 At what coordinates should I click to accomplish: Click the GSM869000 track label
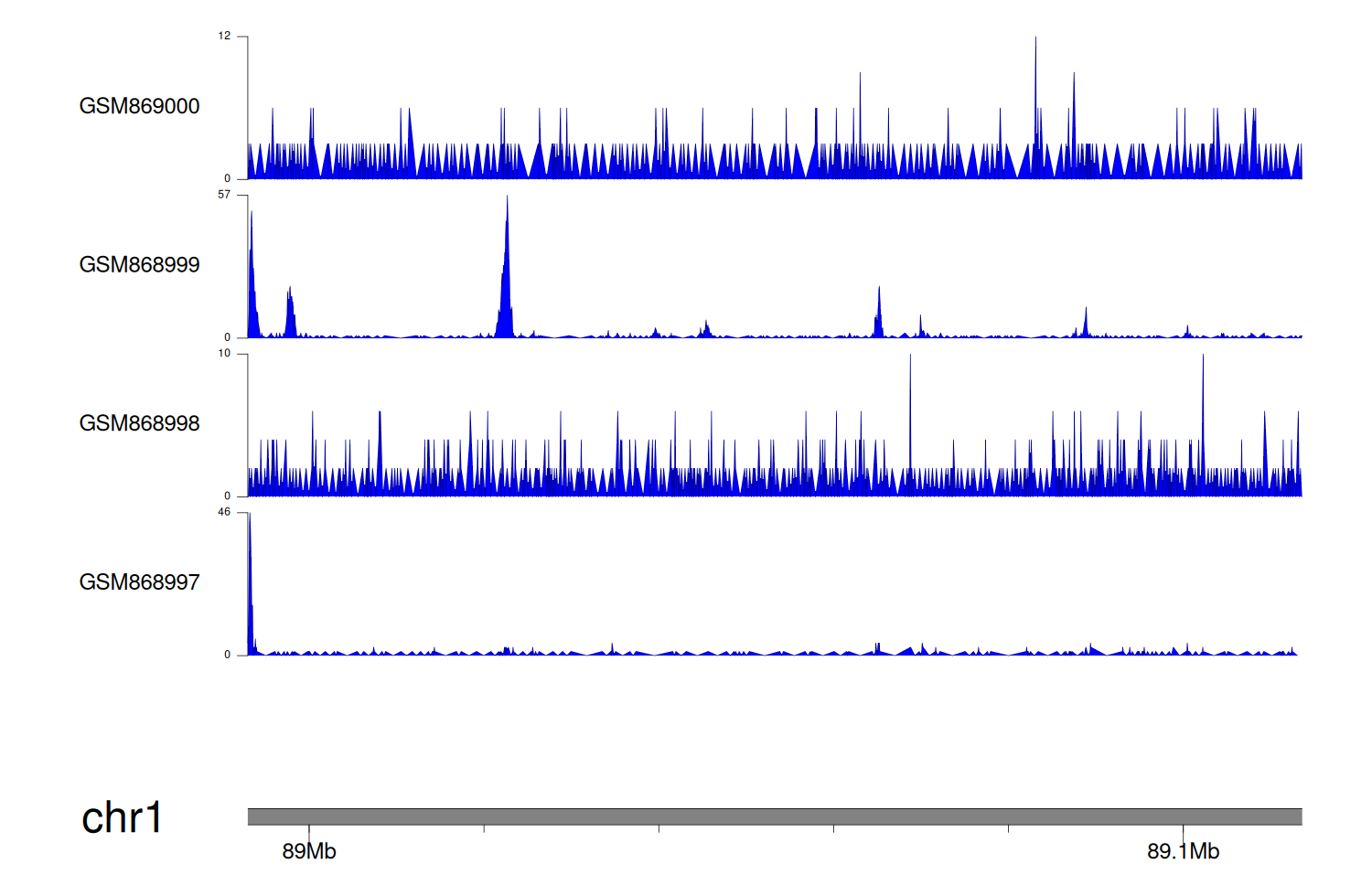pos(139,106)
